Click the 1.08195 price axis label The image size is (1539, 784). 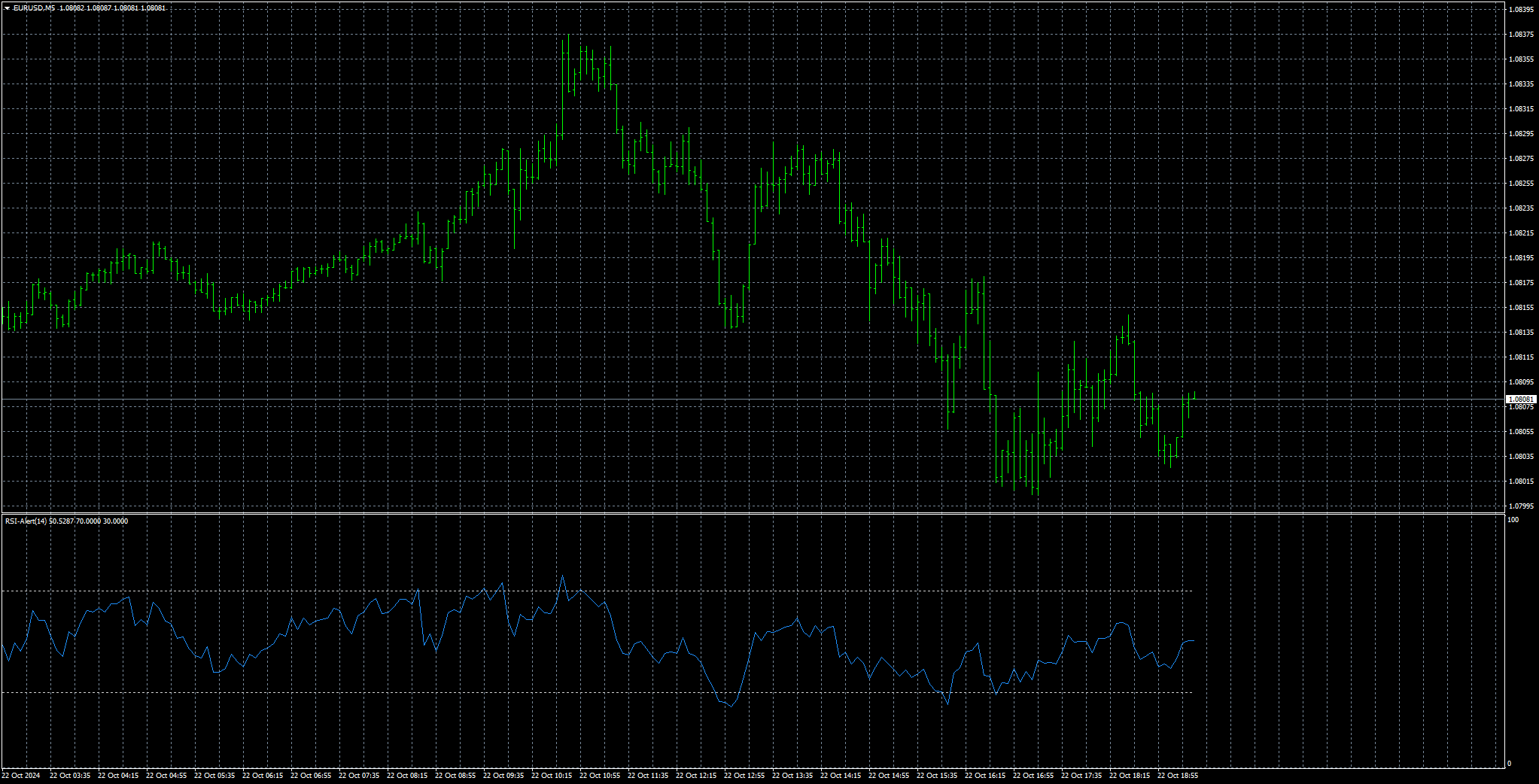1522,258
